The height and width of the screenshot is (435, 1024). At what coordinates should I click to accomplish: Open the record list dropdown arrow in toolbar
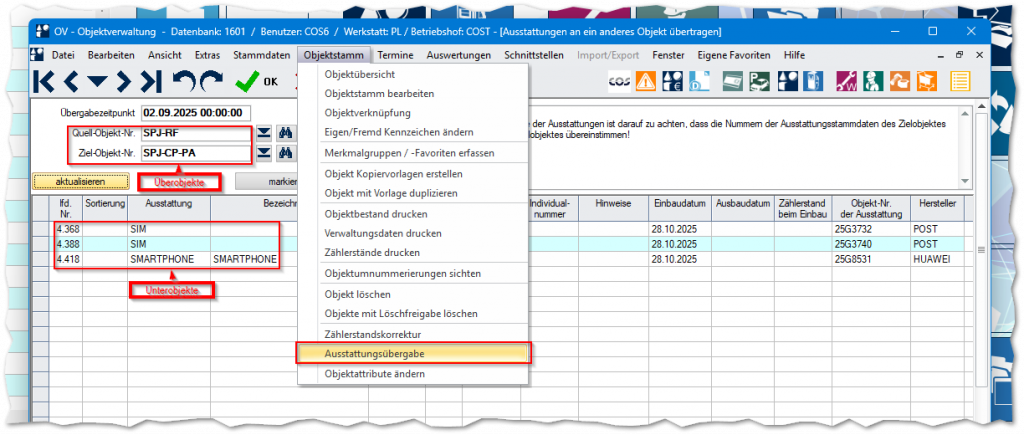click(x=97, y=81)
